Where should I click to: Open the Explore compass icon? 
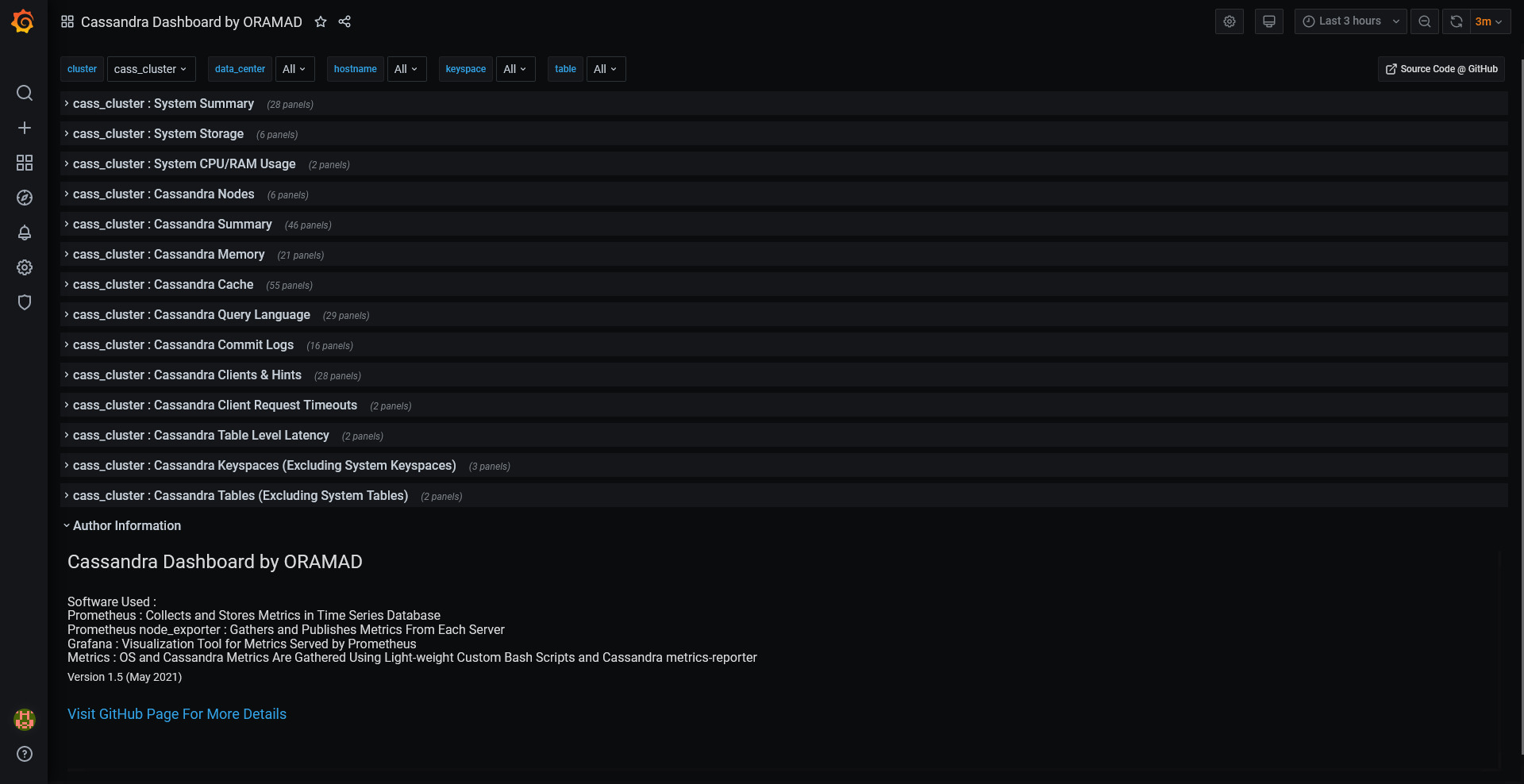point(25,198)
